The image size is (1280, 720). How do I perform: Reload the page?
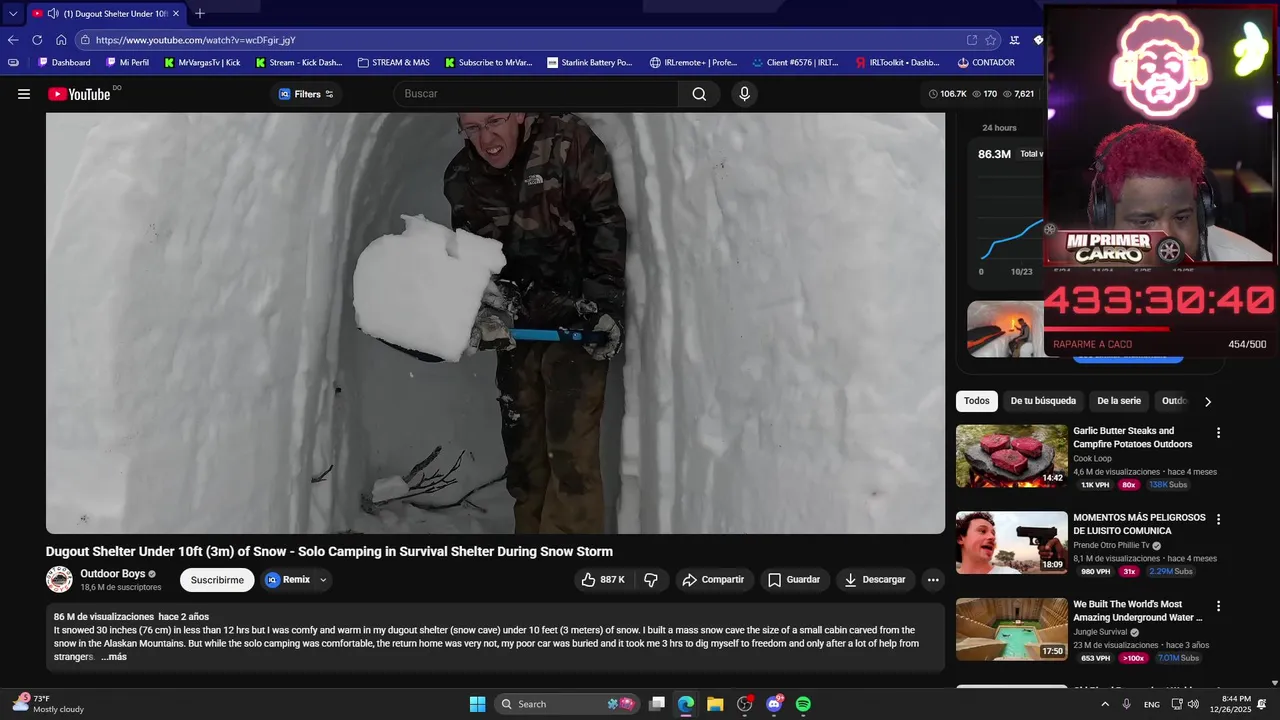click(37, 40)
